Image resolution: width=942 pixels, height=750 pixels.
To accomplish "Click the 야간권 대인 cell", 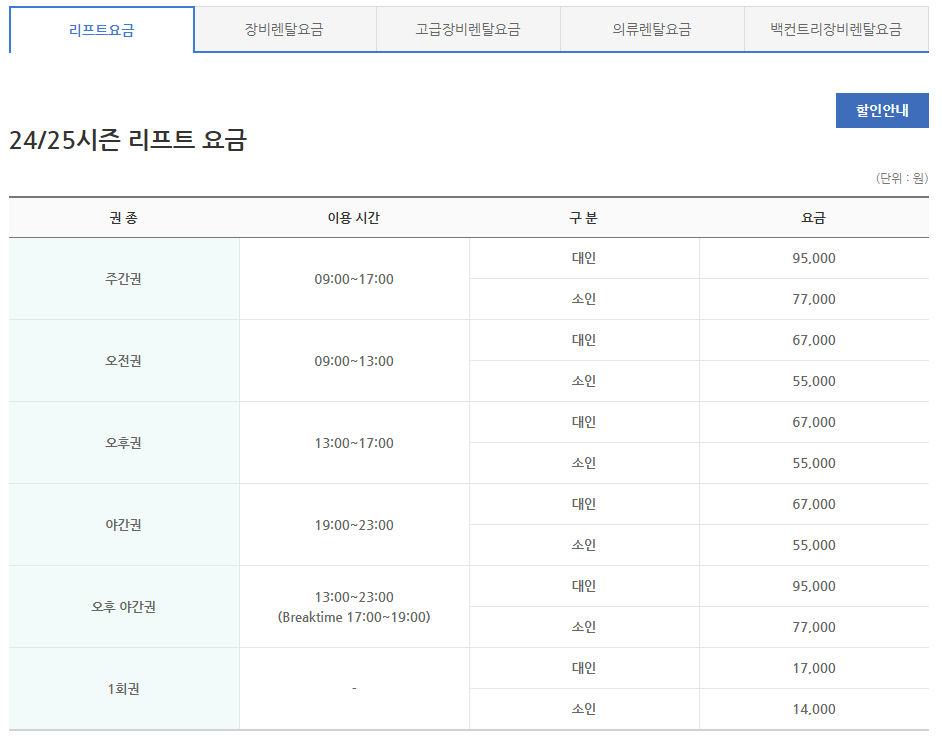I will 583,504.
